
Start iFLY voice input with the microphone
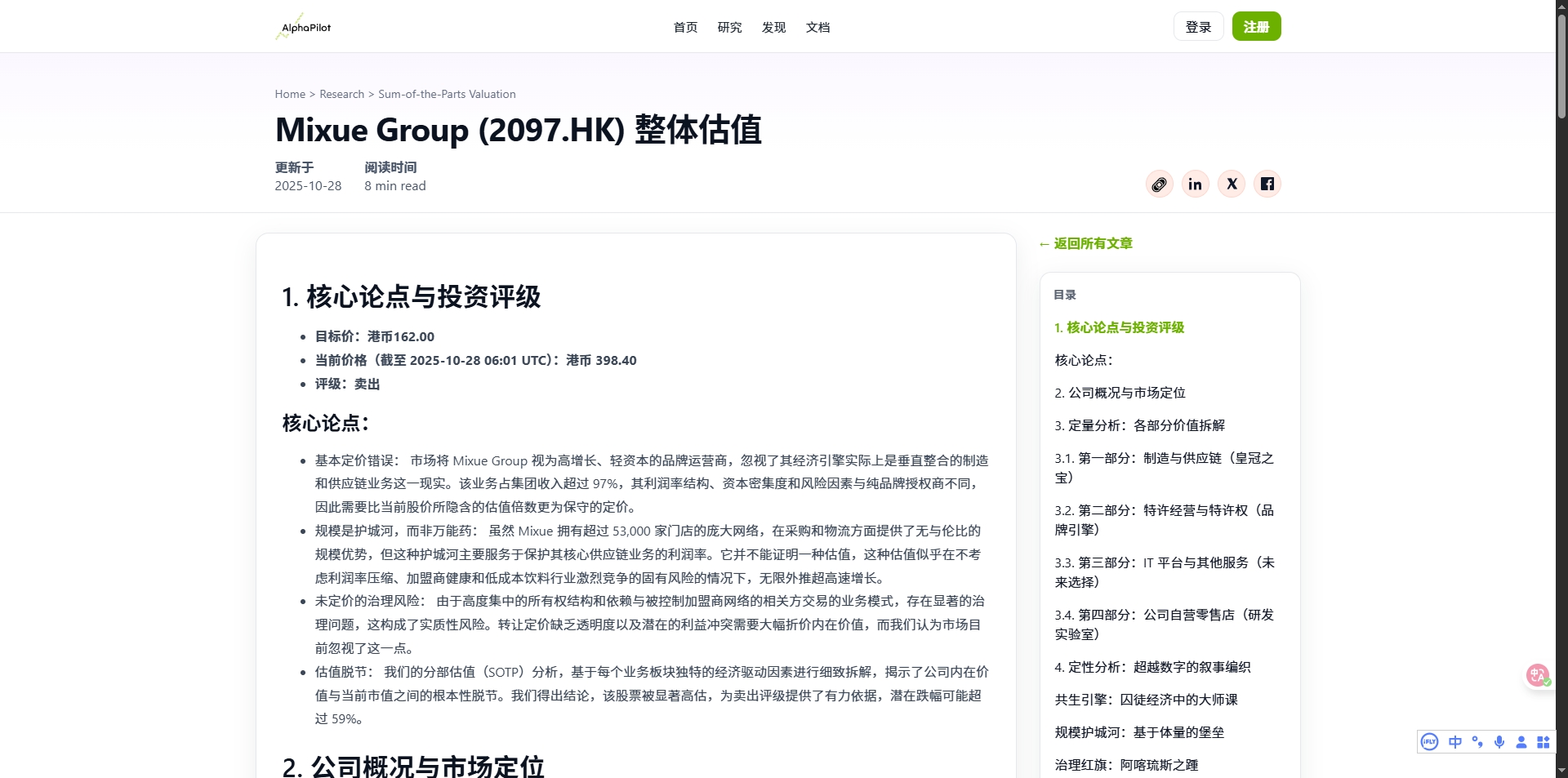(1499, 742)
